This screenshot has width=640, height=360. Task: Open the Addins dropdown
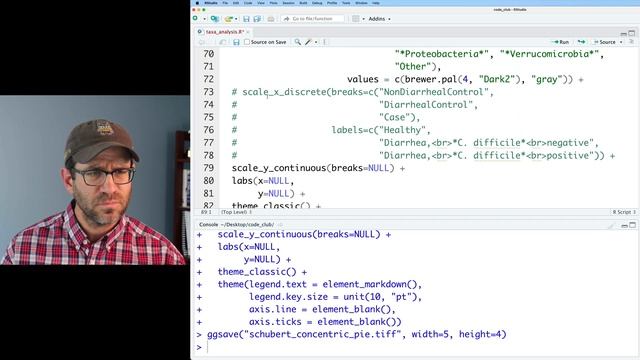(379, 19)
